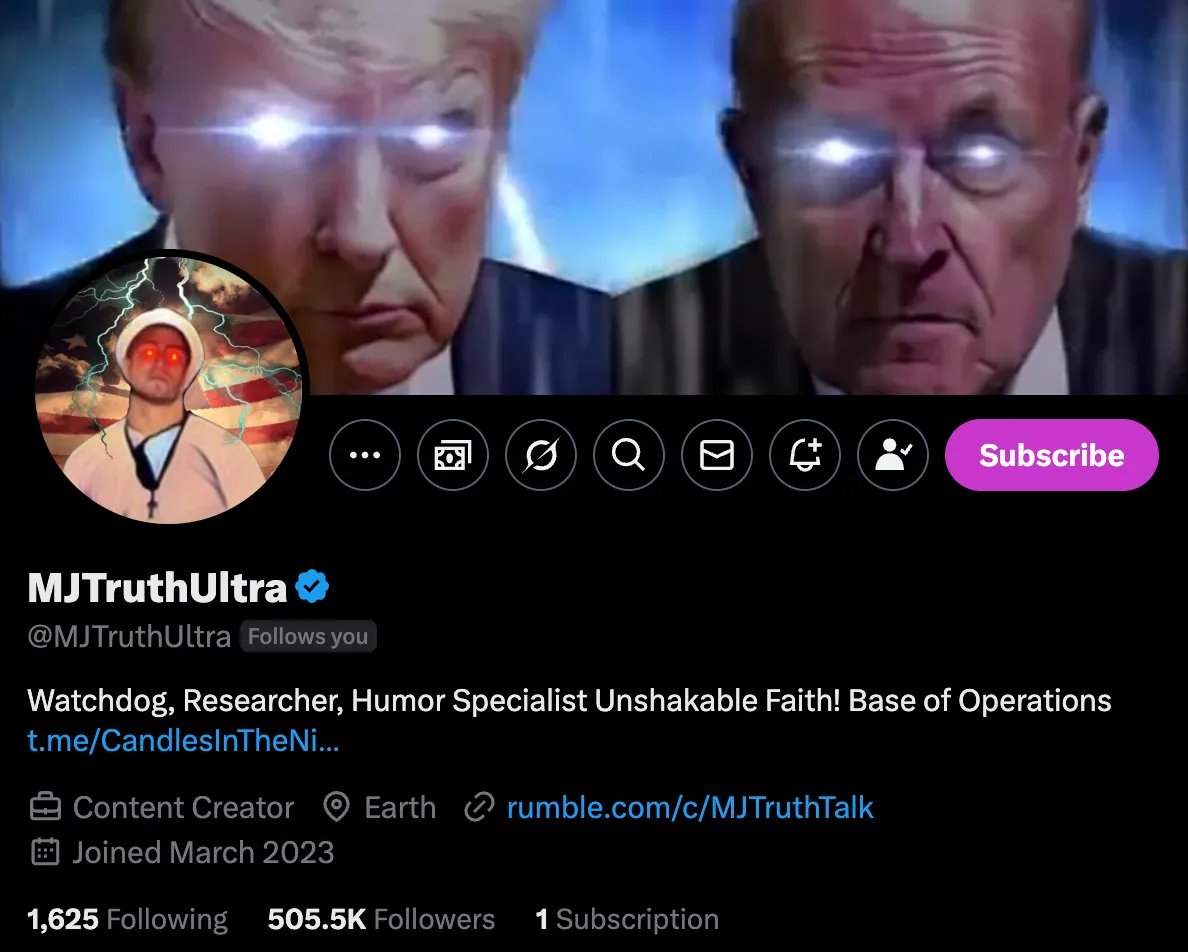The height and width of the screenshot is (952, 1188).
Task: View the 1,625 Following list
Action: [127, 919]
